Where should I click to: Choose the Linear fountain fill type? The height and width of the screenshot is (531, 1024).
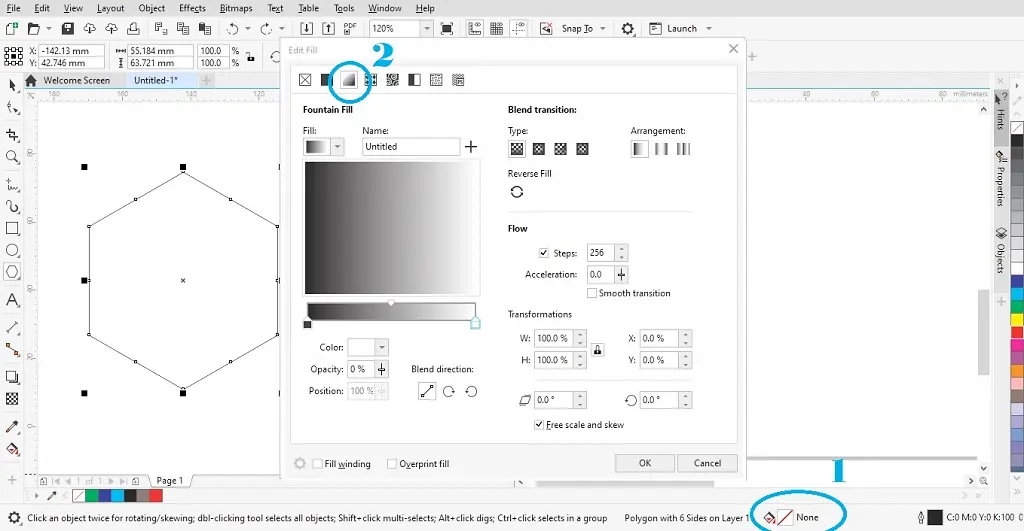[517, 149]
